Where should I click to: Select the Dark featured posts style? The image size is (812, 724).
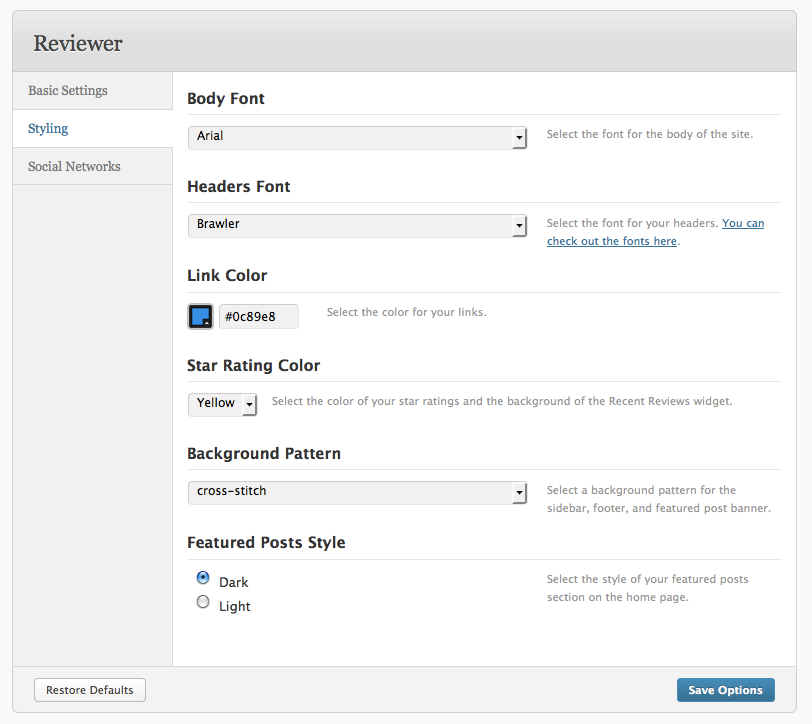203,577
